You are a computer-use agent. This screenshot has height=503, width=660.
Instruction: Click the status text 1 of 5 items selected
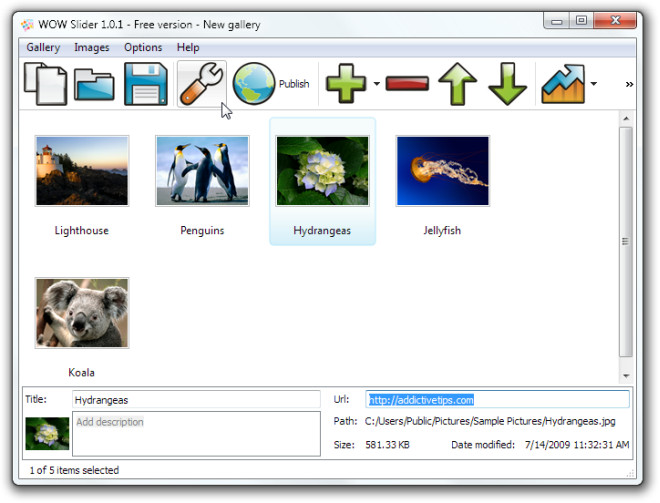(x=74, y=470)
